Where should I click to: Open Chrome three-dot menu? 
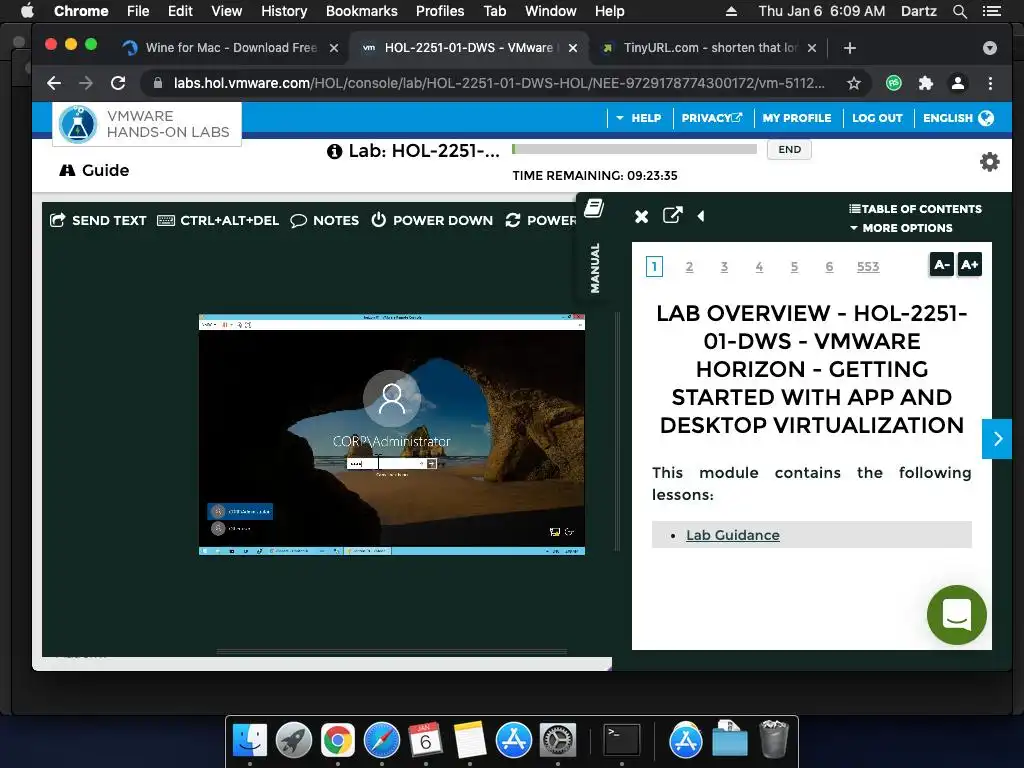[x=990, y=83]
